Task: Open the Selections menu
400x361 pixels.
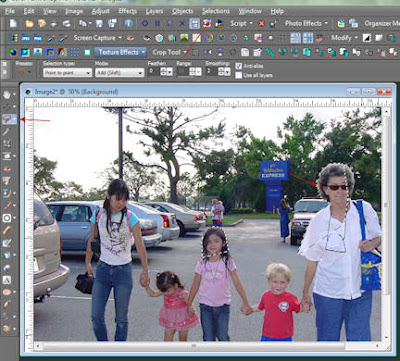Action: pyautogui.click(x=216, y=11)
